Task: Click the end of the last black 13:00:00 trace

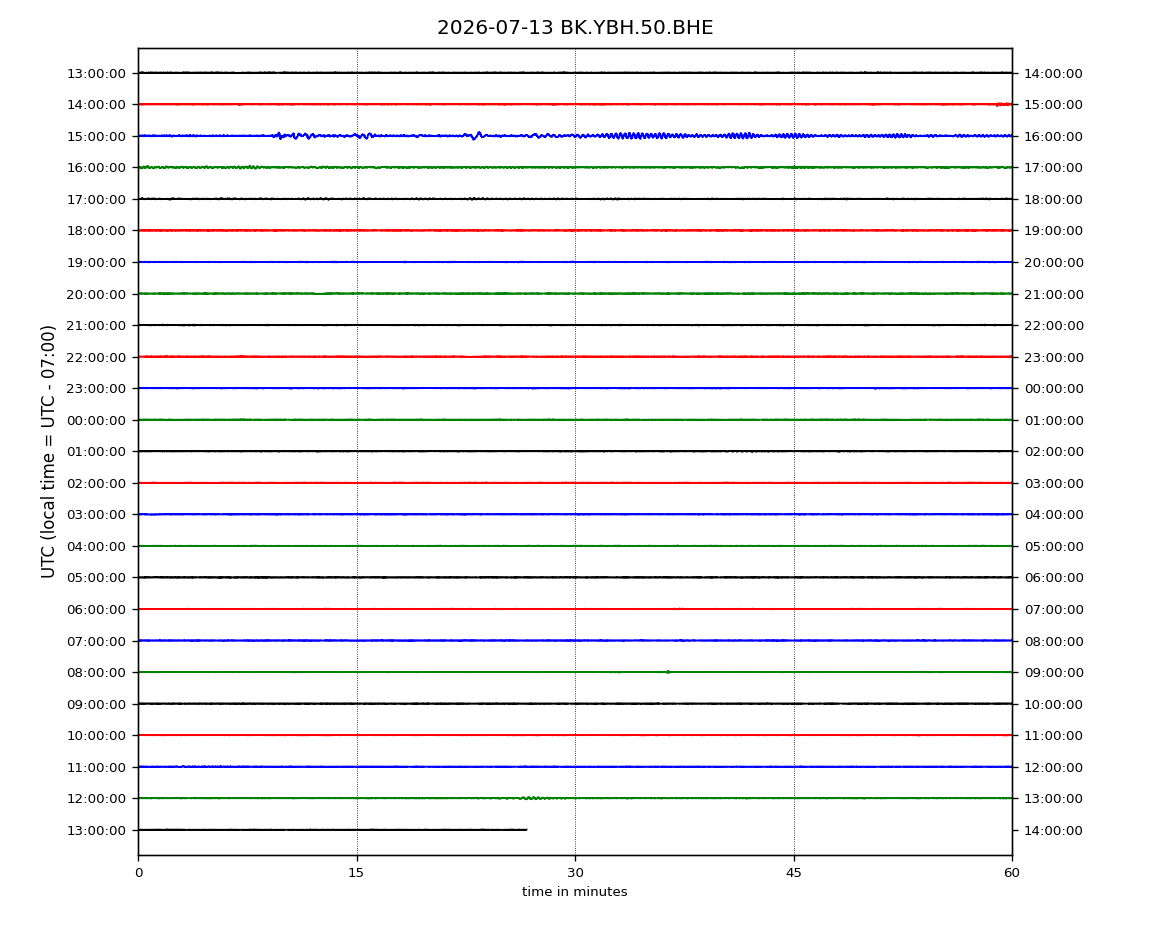Action: click(x=526, y=830)
